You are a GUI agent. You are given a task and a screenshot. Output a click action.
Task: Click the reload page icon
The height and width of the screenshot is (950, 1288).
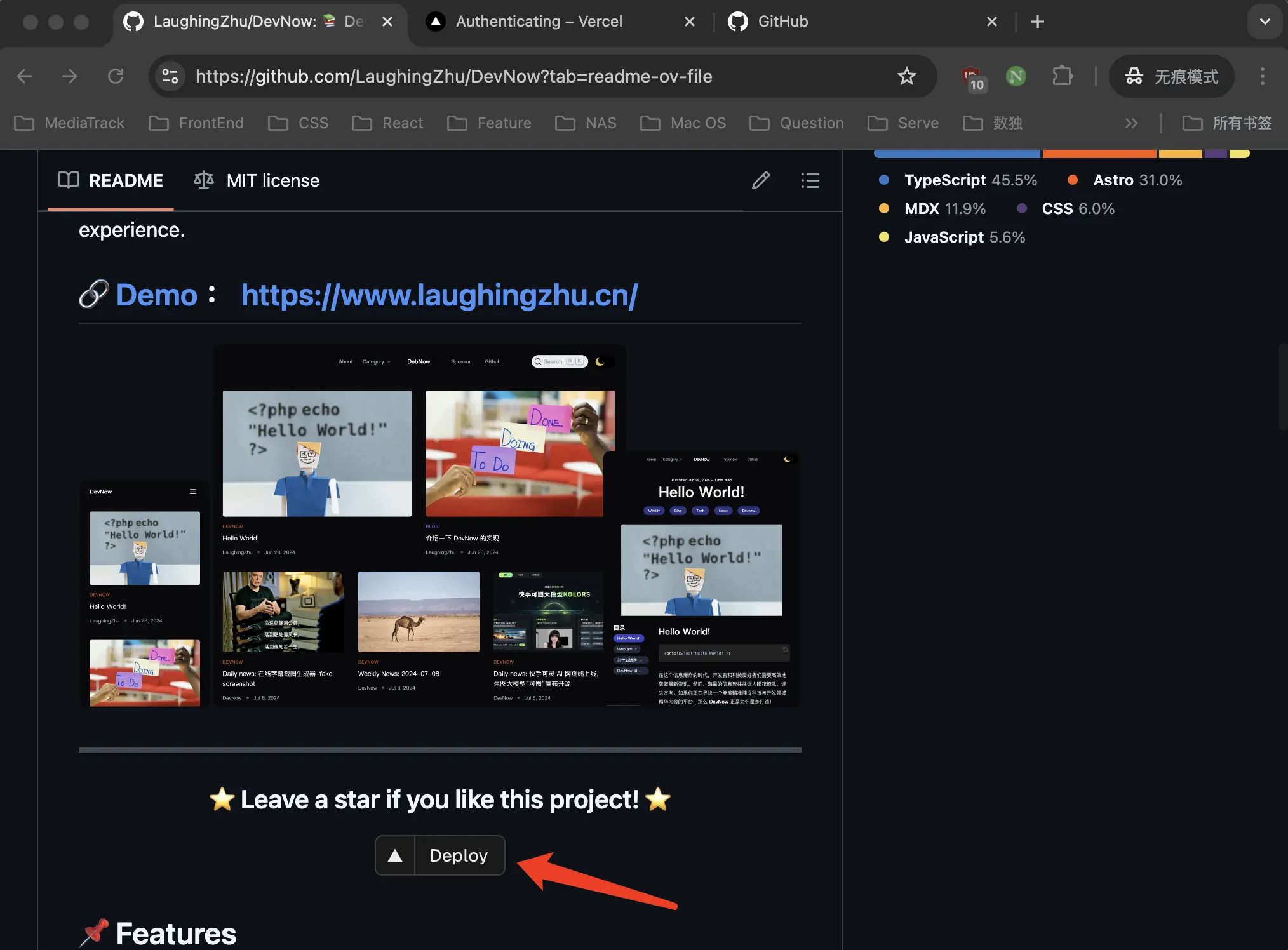pyautogui.click(x=116, y=76)
